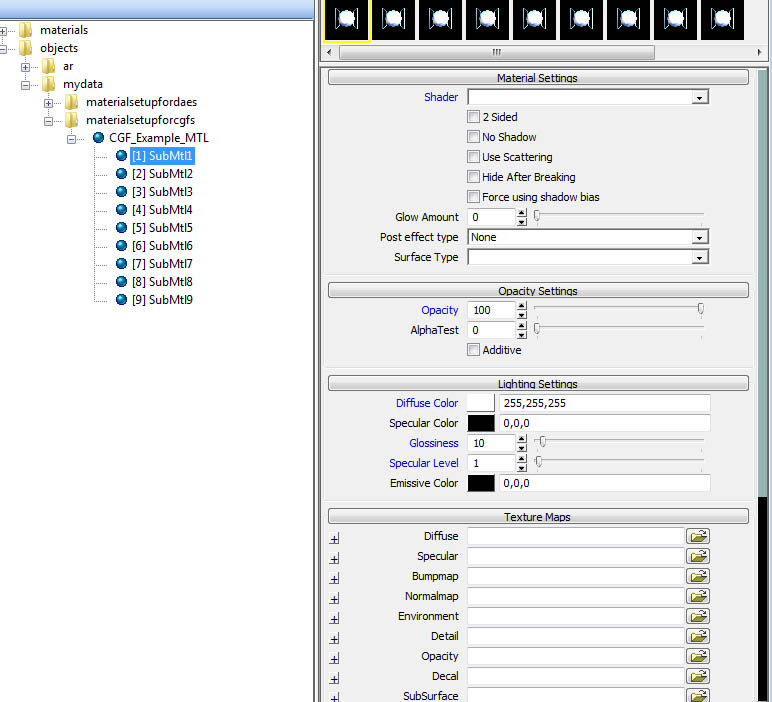The width and height of the screenshot is (772, 702).
Task: Open the Shader dropdown
Action: click(x=699, y=97)
